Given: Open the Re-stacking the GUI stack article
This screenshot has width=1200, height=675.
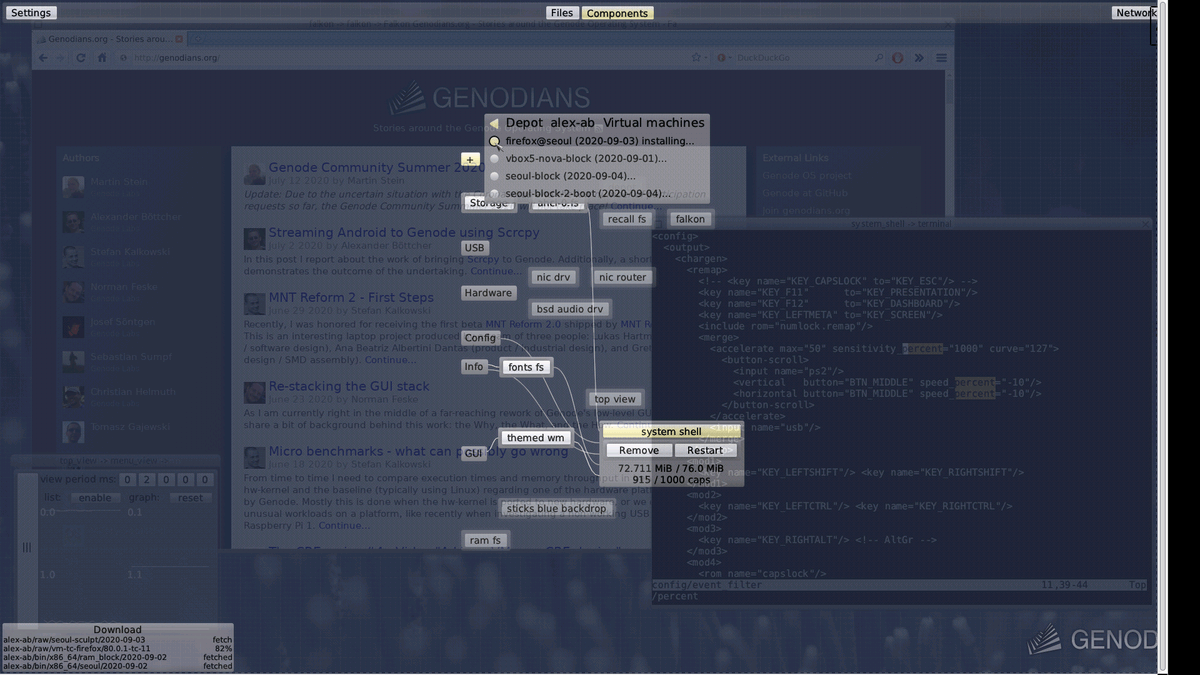Looking at the screenshot, I should (349, 386).
